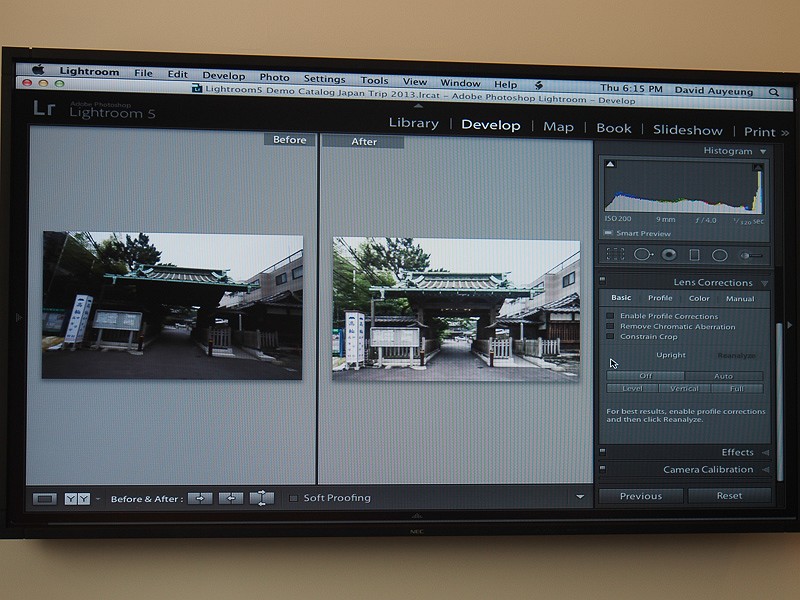
Task: Enable Profile Corrections checkbox
Action: (x=610, y=316)
